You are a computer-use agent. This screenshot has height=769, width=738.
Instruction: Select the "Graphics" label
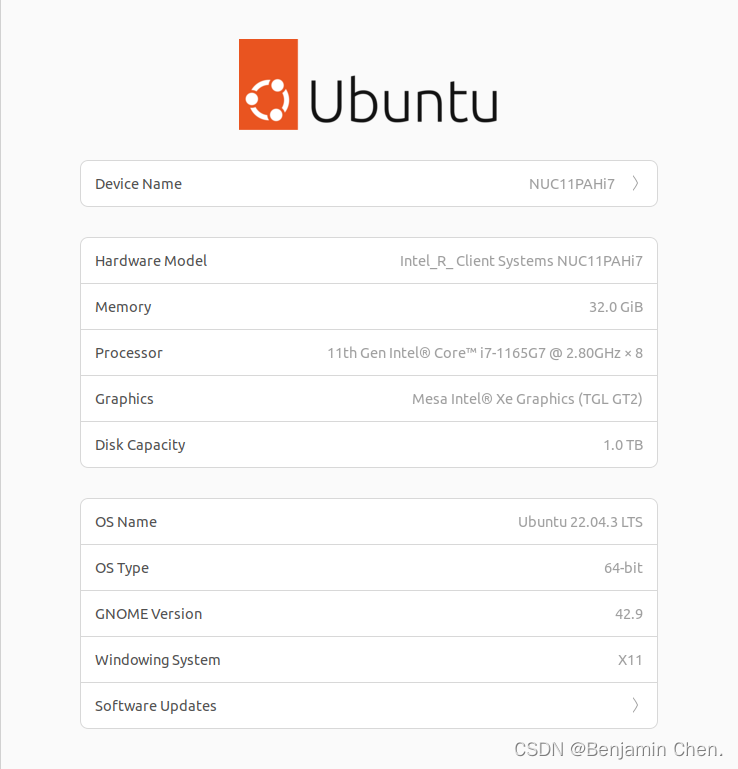pyautogui.click(x=124, y=399)
